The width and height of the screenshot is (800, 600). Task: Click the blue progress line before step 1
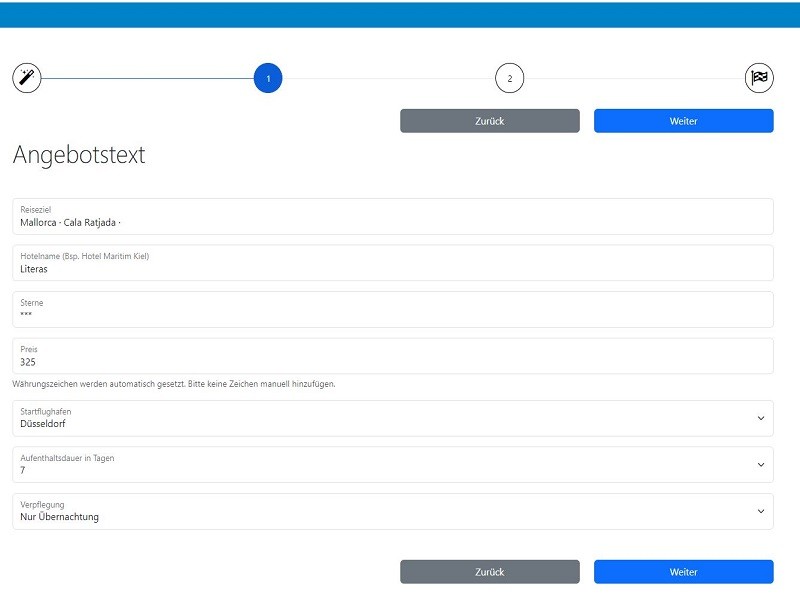click(x=147, y=78)
